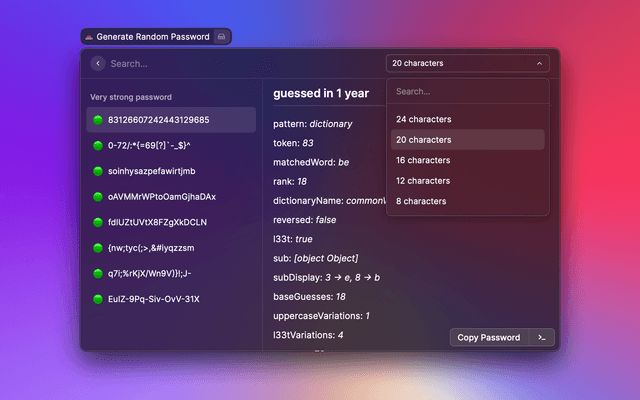This screenshot has height=400, width=640.
Task: Choose 24 characters from the list
Action: (423, 119)
